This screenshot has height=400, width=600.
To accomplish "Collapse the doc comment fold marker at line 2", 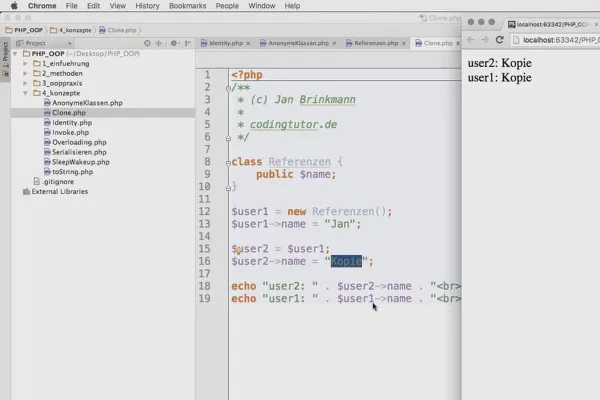I will point(228,88).
